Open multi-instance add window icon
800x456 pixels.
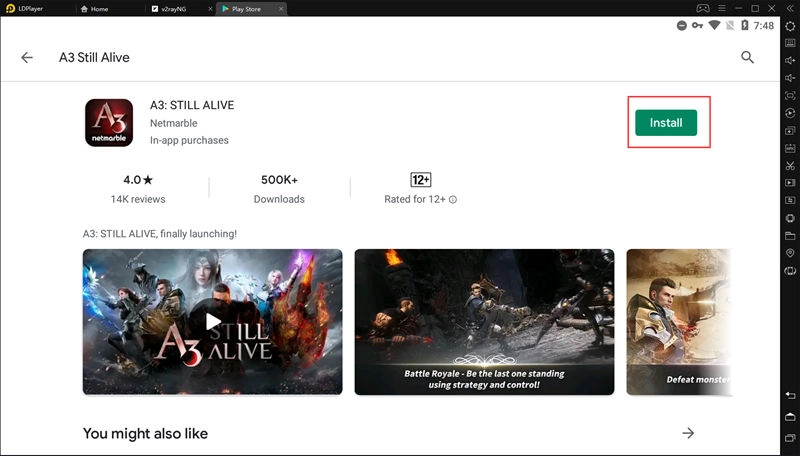[790, 131]
